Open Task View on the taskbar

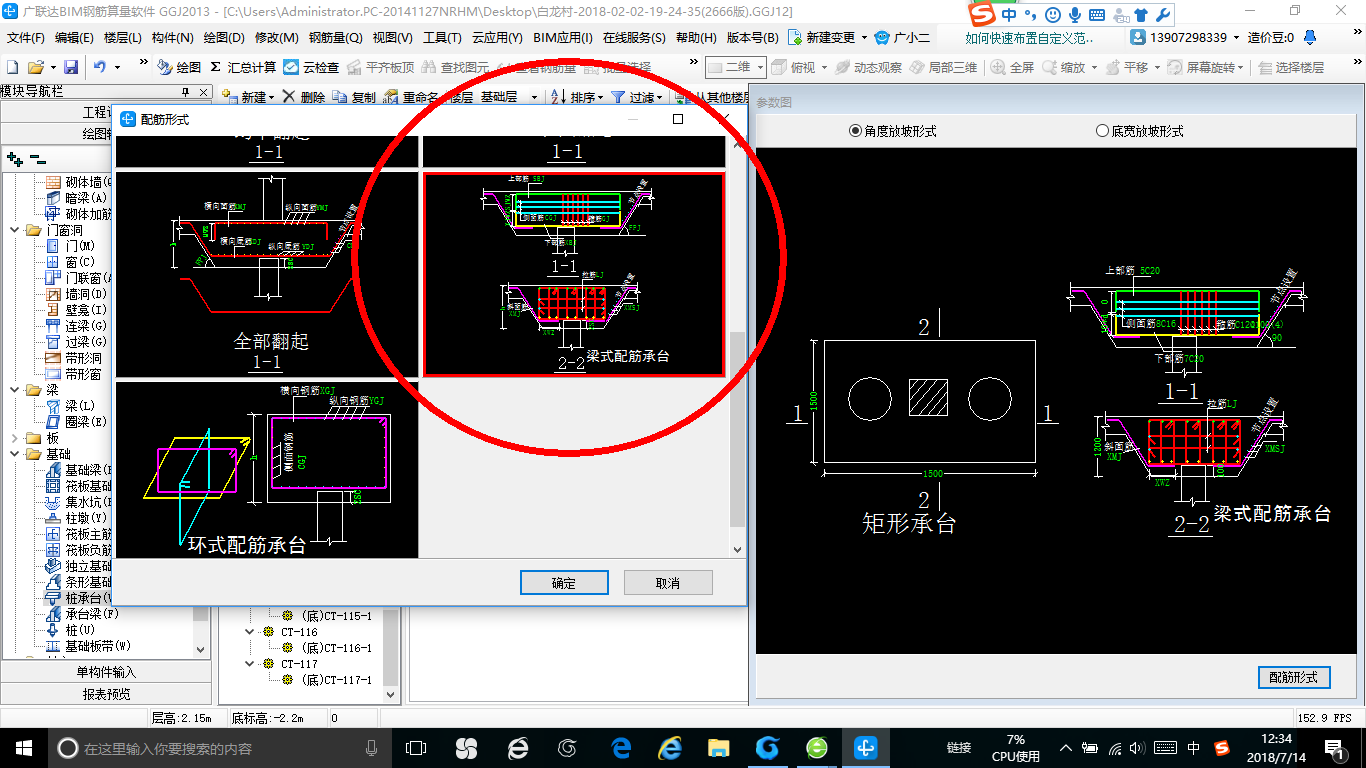[415, 748]
